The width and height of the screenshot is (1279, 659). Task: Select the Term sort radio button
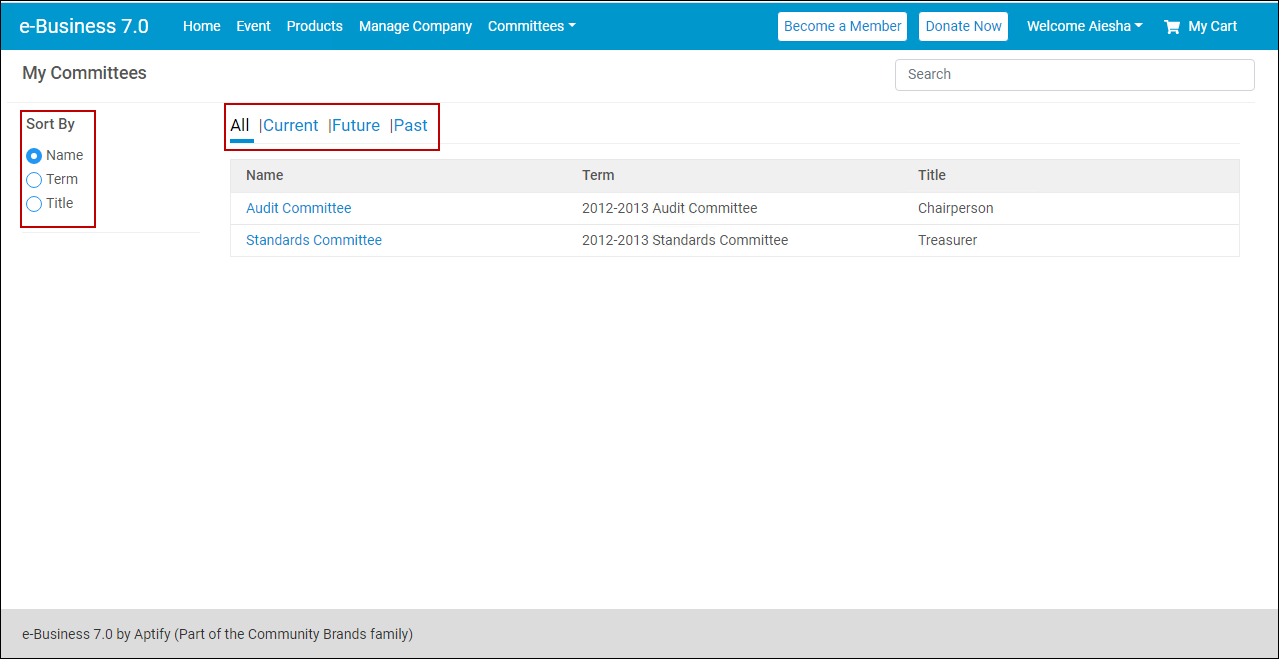(34, 180)
